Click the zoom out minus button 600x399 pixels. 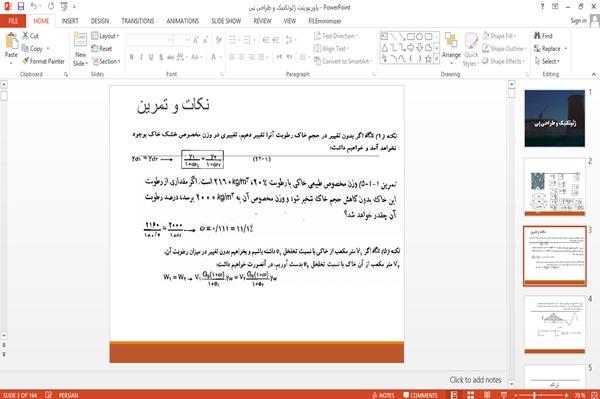coord(516,395)
